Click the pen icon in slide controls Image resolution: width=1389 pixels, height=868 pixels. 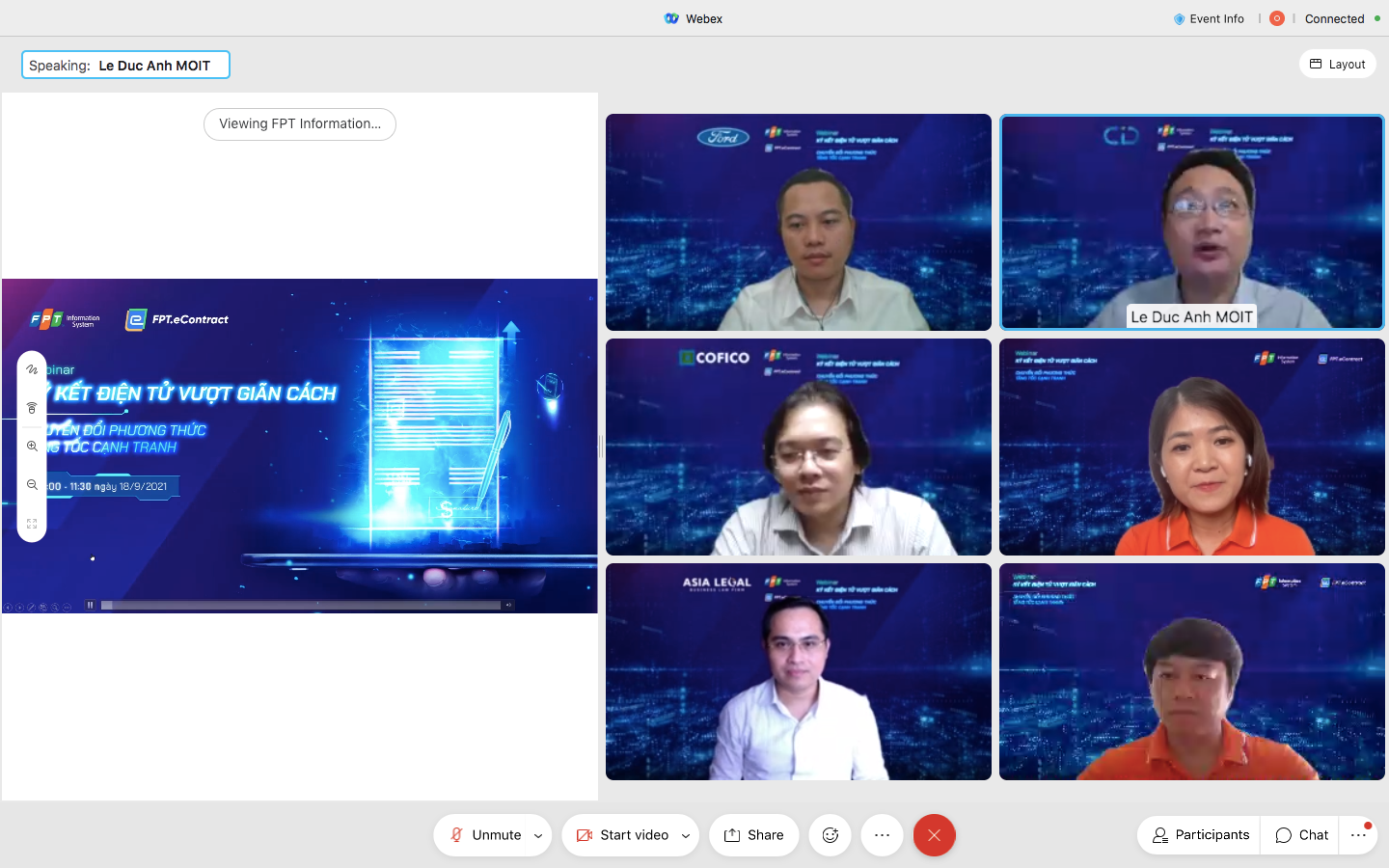click(x=31, y=608)
